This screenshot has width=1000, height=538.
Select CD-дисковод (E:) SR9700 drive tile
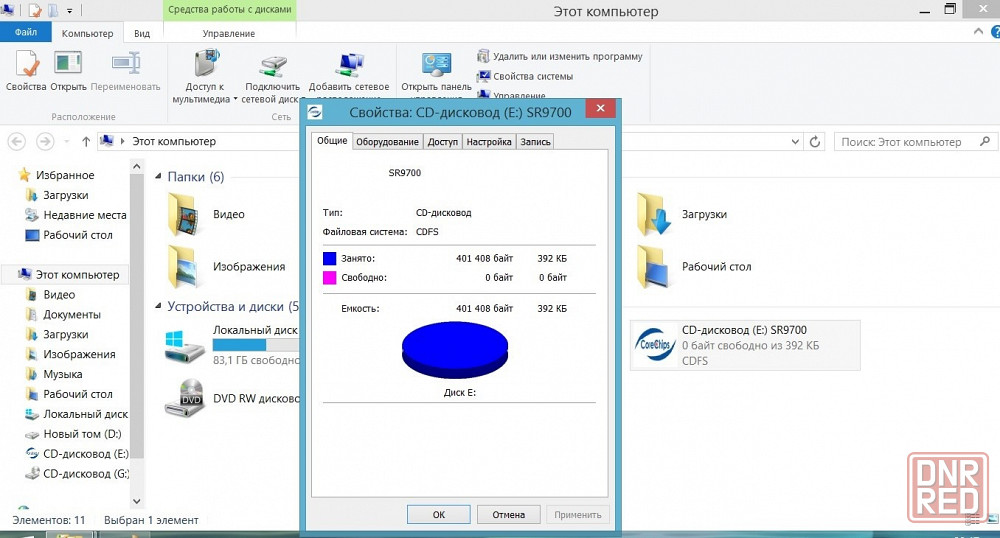(x=744, y=345)
